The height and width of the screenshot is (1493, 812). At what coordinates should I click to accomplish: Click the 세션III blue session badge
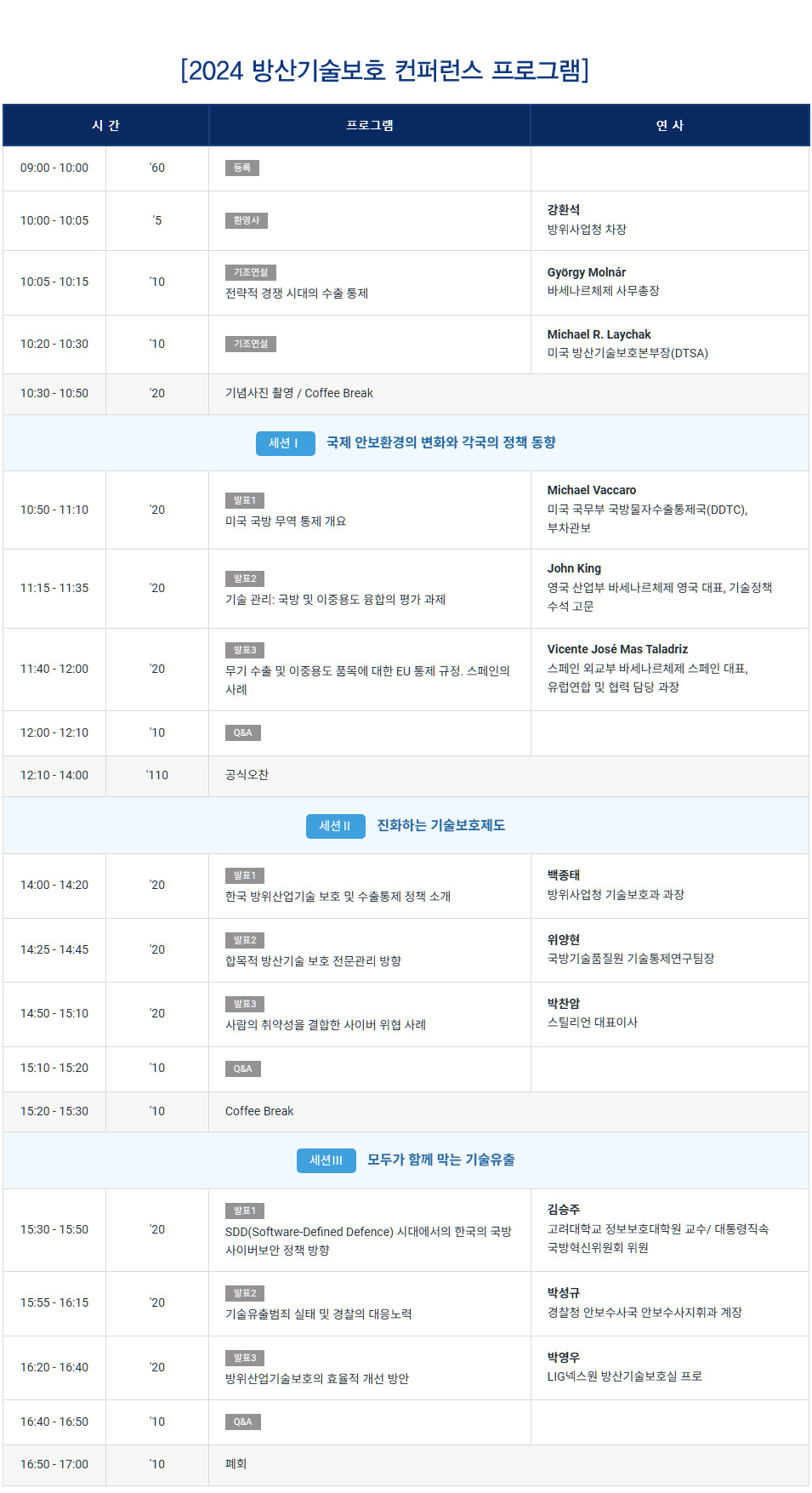pos(326,1160)
